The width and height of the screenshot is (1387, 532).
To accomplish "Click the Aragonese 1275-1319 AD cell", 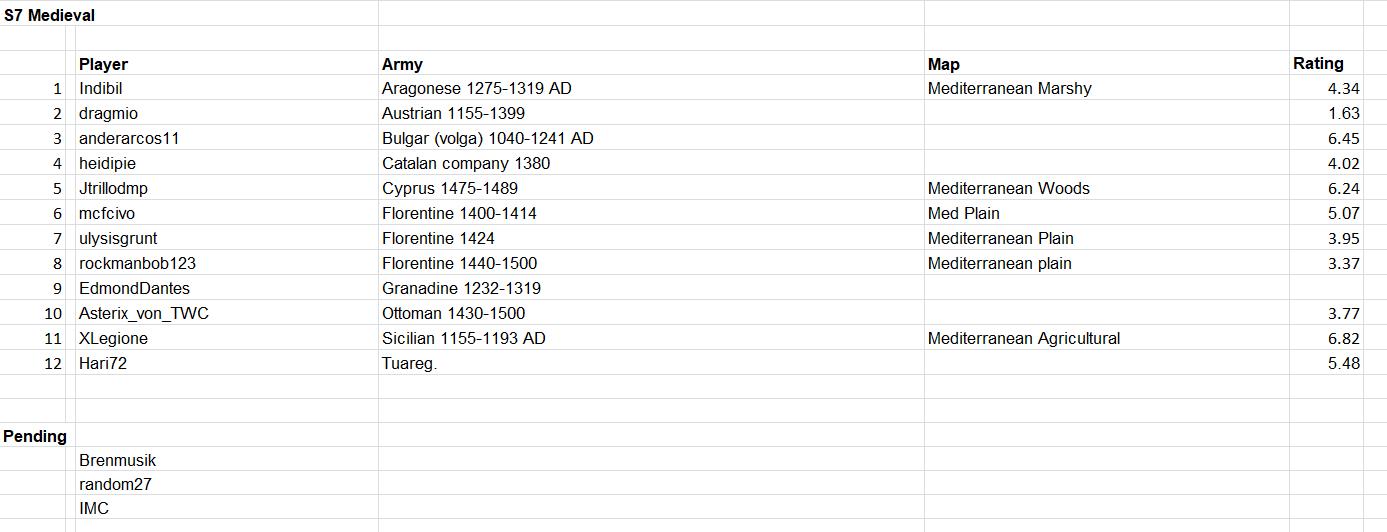I will click(x=651, y=88).
